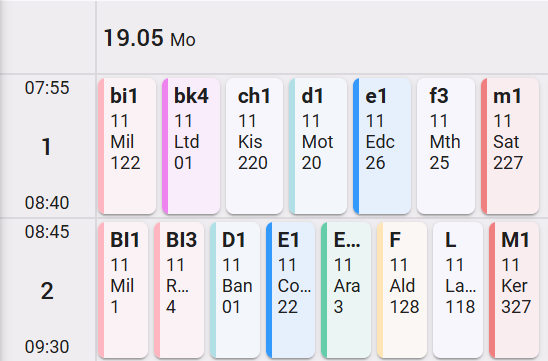Screen dimensions: 548x361
Task: Open the F lesson in room 128
Action: (x=402, y=290)
